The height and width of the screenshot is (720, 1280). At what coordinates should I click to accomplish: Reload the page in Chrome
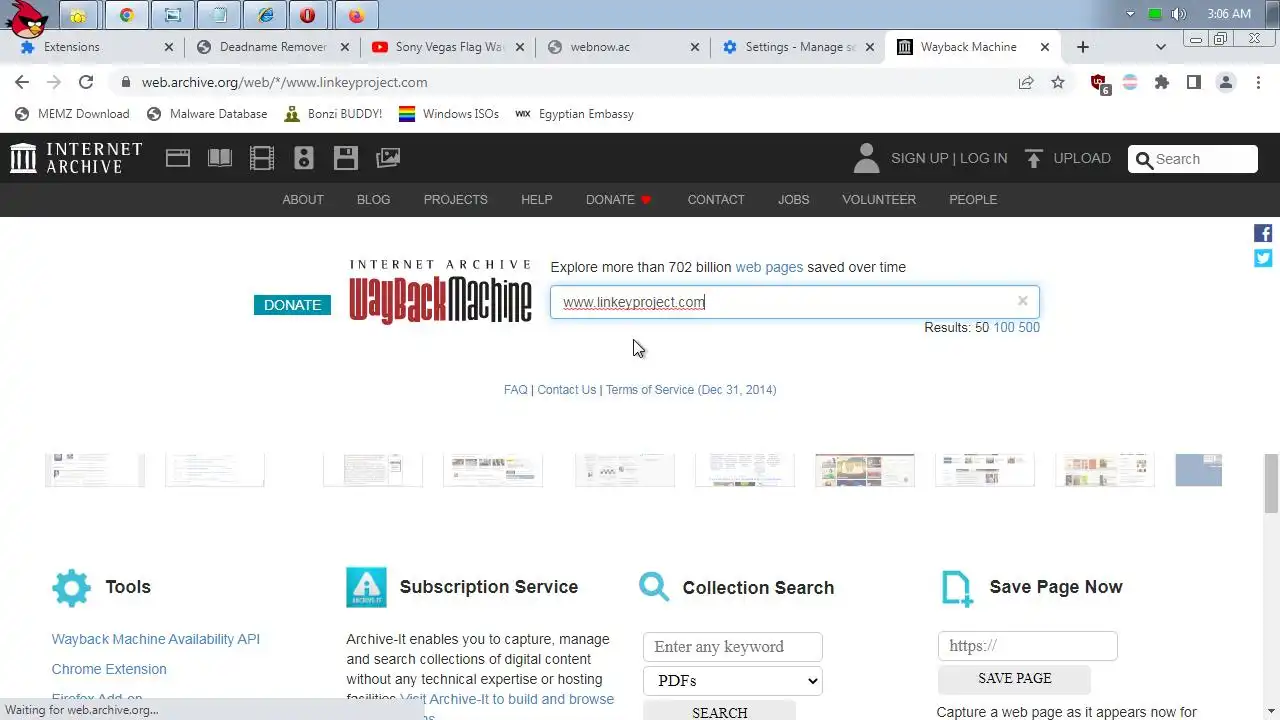pyautogui.click(x=86, y=82)
